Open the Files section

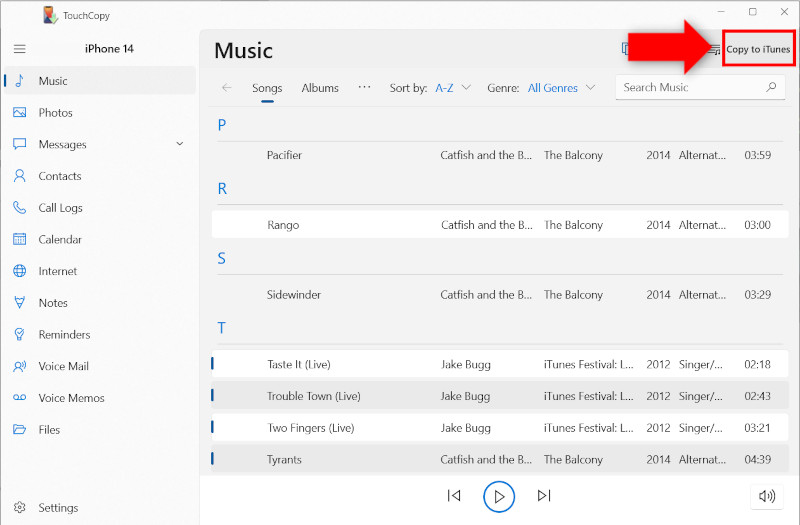pyautogui.click(x=100, y=429)
